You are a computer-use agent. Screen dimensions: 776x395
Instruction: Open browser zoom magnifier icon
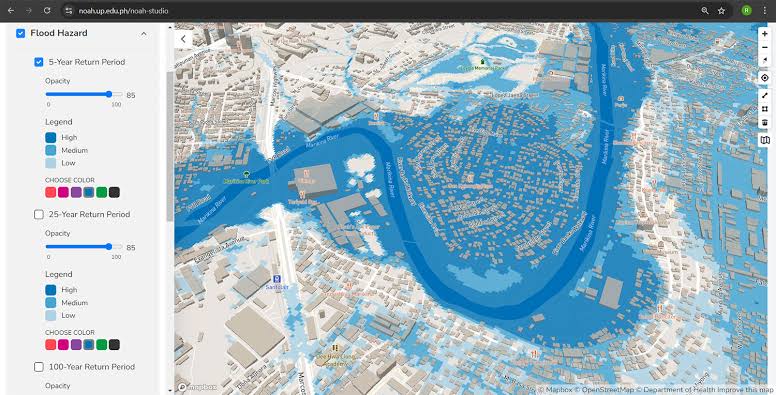click(x=705, y=10)
